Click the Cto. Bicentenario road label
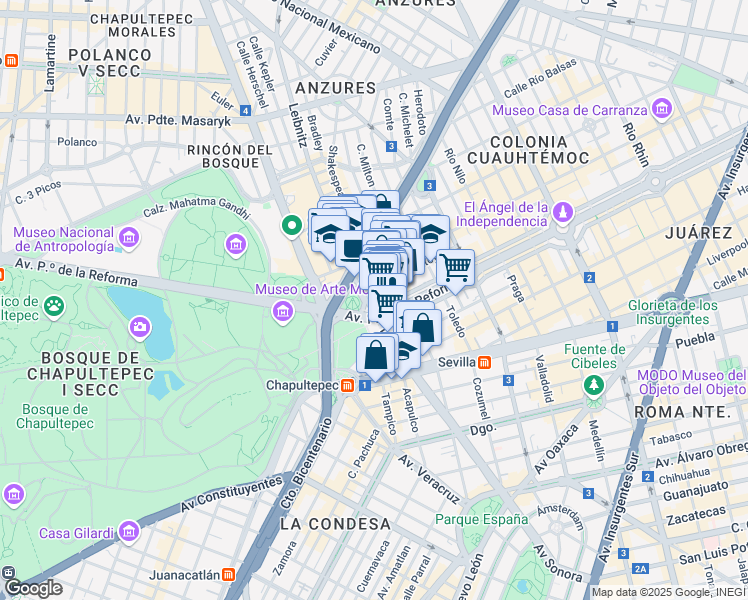 click(306, 464)
